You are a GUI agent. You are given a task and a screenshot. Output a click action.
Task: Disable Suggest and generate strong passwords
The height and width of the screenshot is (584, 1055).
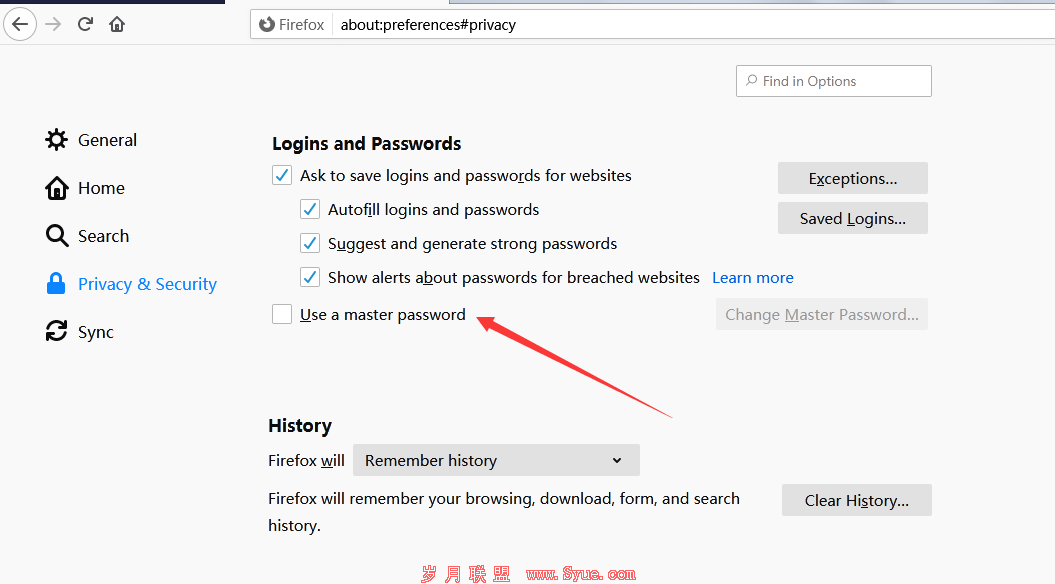[310, 243]
